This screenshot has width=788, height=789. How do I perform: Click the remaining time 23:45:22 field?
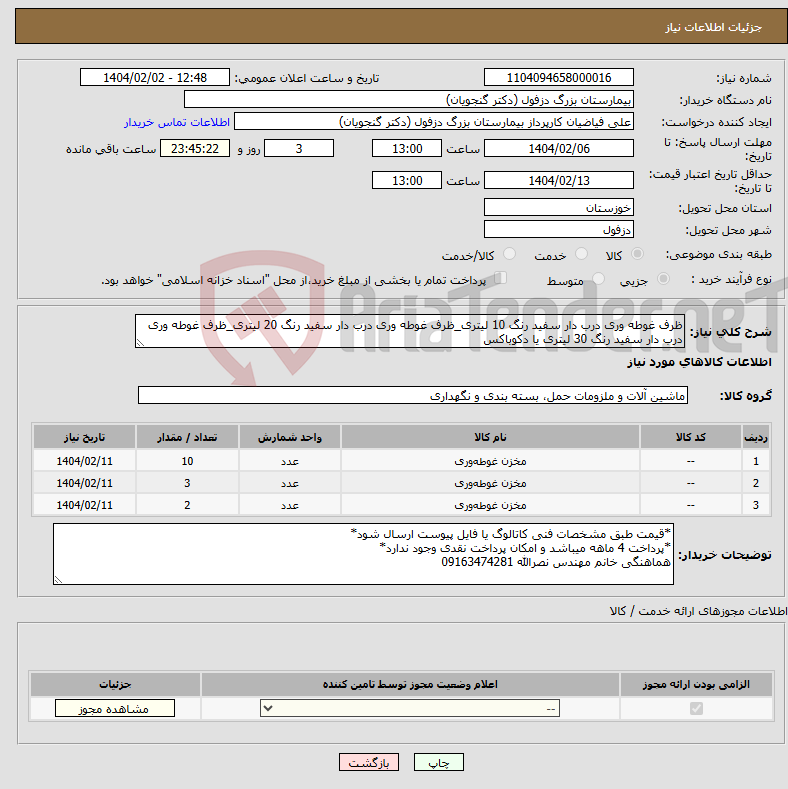pos(195,148)
